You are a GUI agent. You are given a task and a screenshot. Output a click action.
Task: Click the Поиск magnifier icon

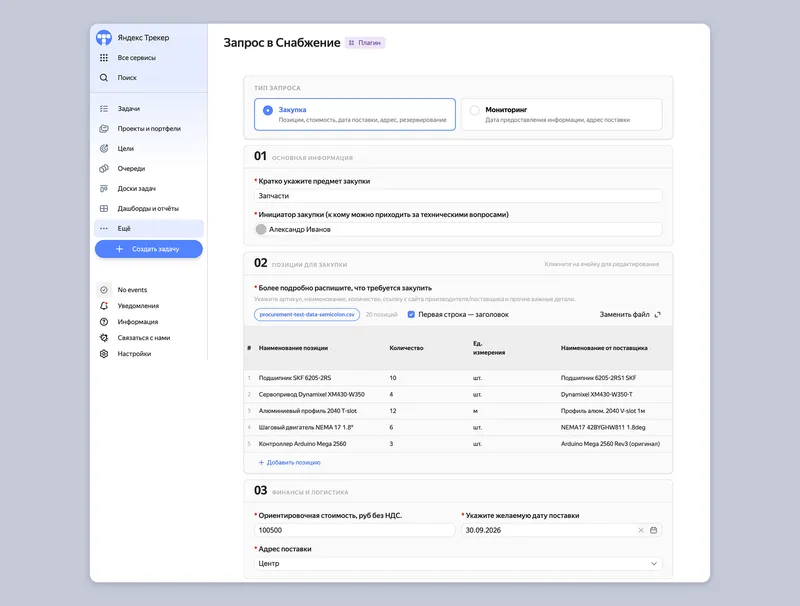(x=104, y=78)
